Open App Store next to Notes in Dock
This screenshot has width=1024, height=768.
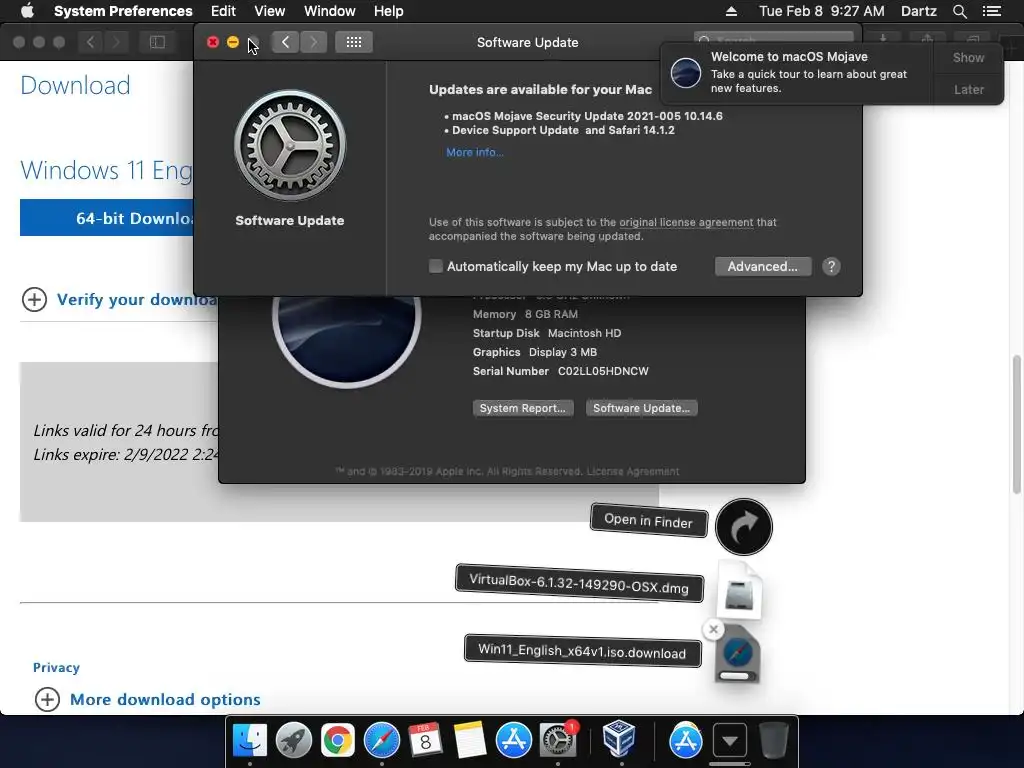tap(513, 740)
